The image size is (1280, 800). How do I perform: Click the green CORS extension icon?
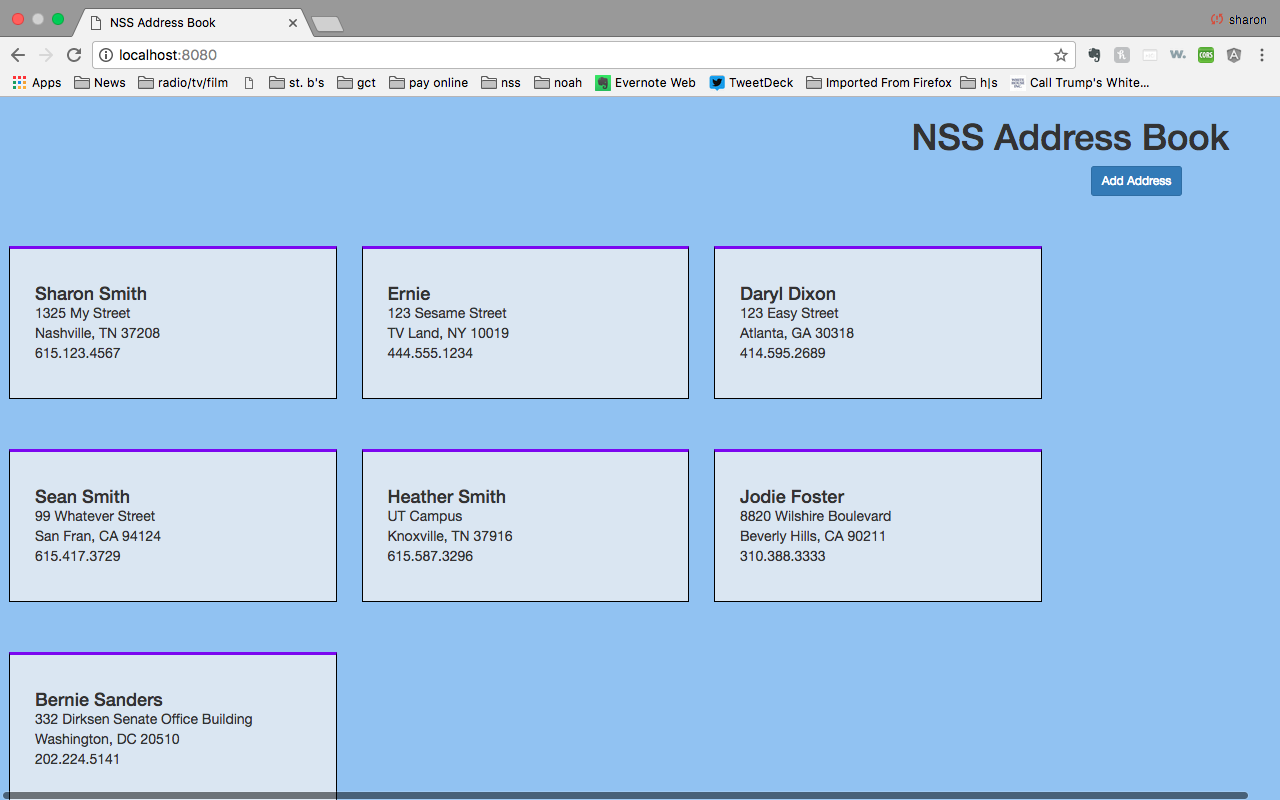(x=1206, y=55)
